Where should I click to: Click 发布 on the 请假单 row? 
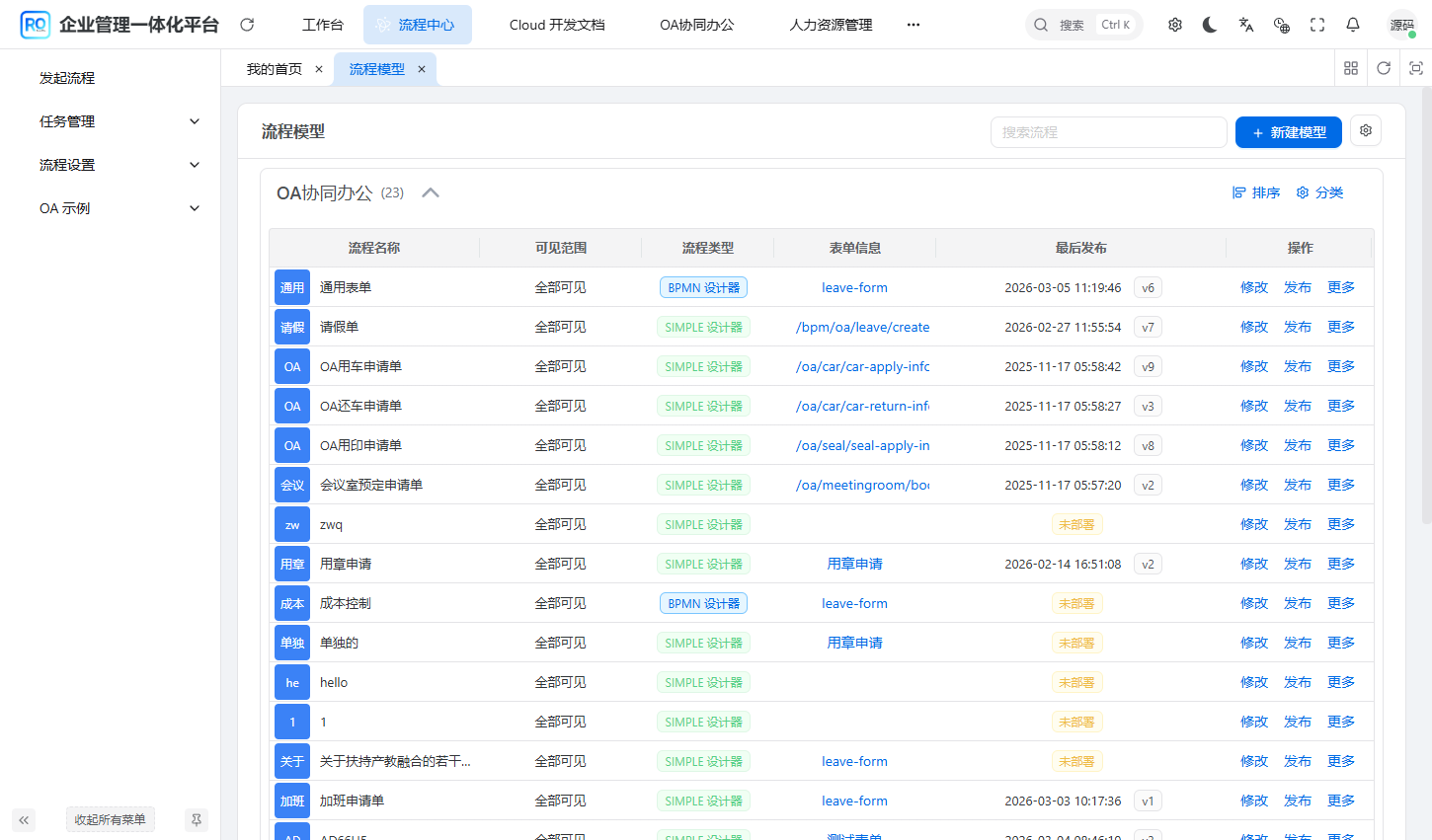[x=1298, y=327]
